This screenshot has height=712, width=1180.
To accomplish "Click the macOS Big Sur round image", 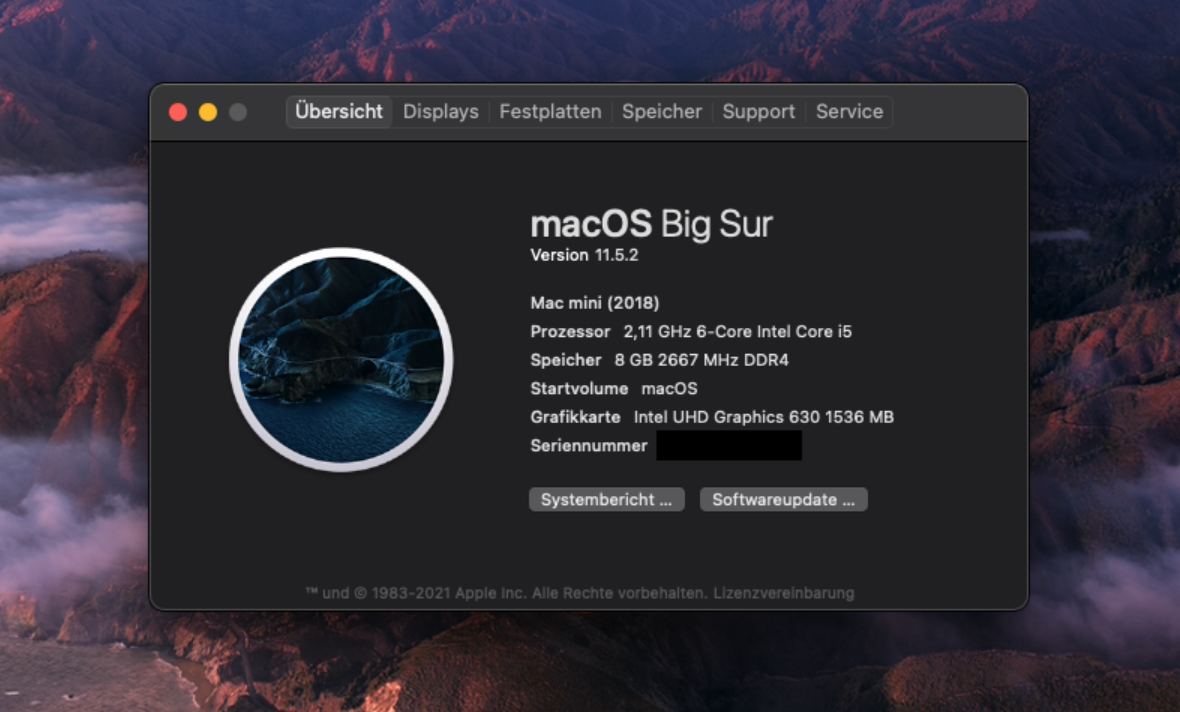I will tap(341, 360).
